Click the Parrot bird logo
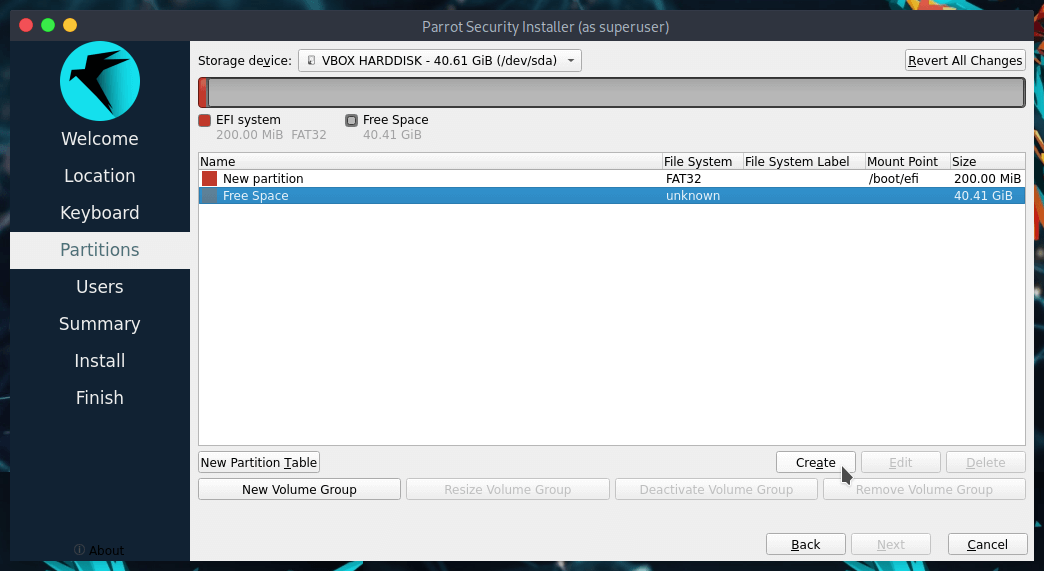The width and height of the screenshot is (1044, 571). tap(99, 82)
